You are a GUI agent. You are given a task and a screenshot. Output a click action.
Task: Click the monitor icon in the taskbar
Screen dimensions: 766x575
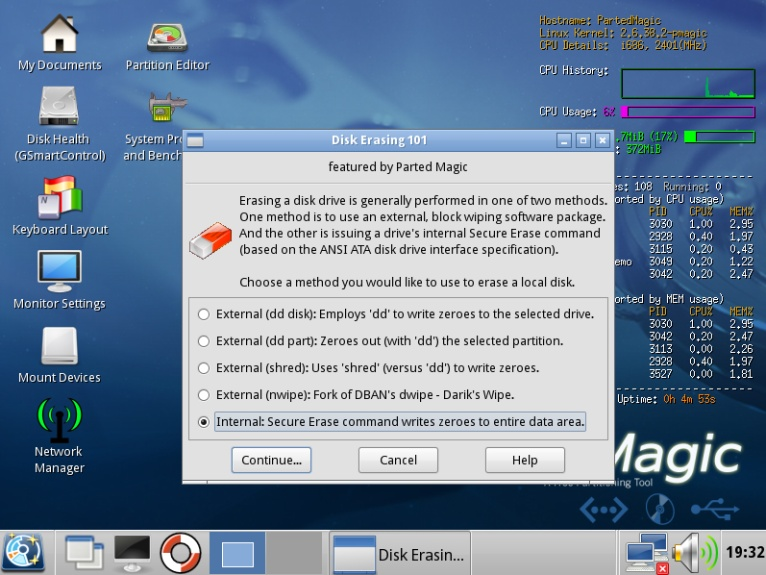pyautogui.click(x=132, y=553)
